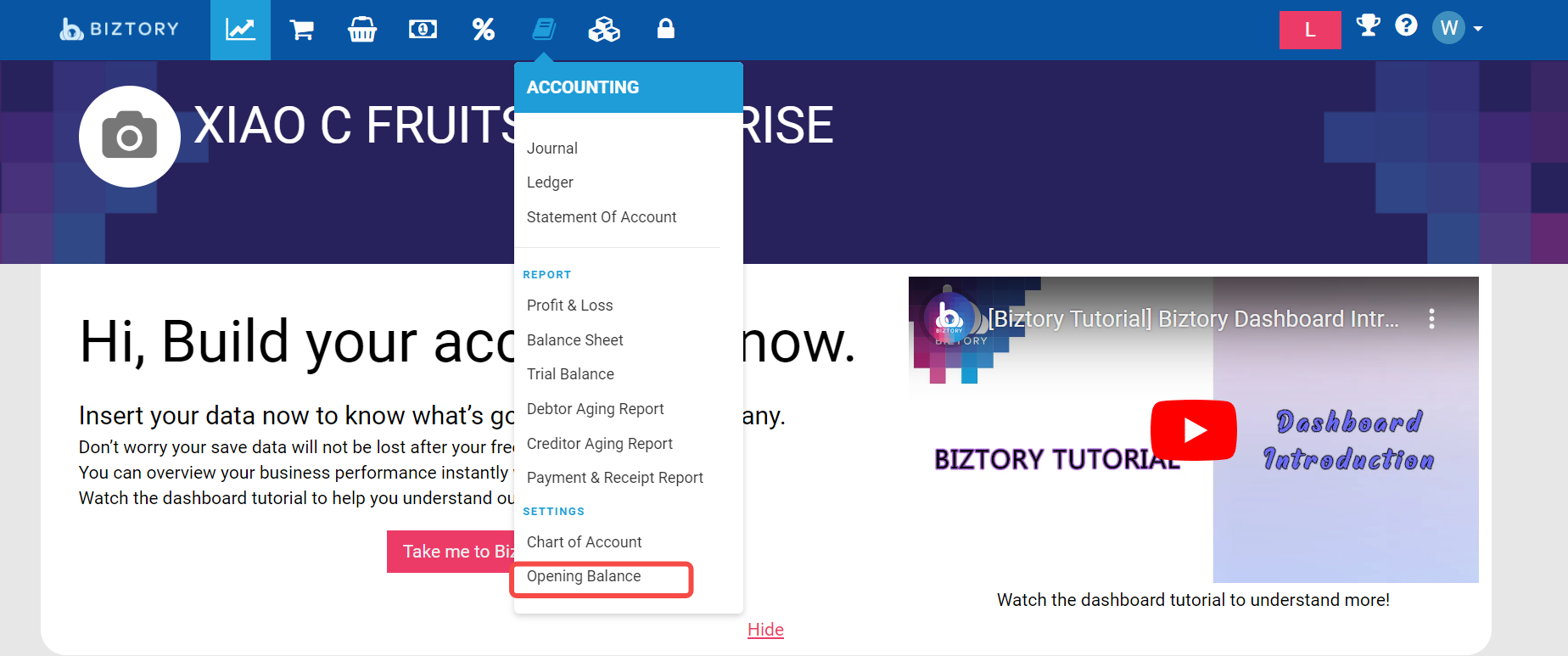Click the red L button

(1310, 30)
